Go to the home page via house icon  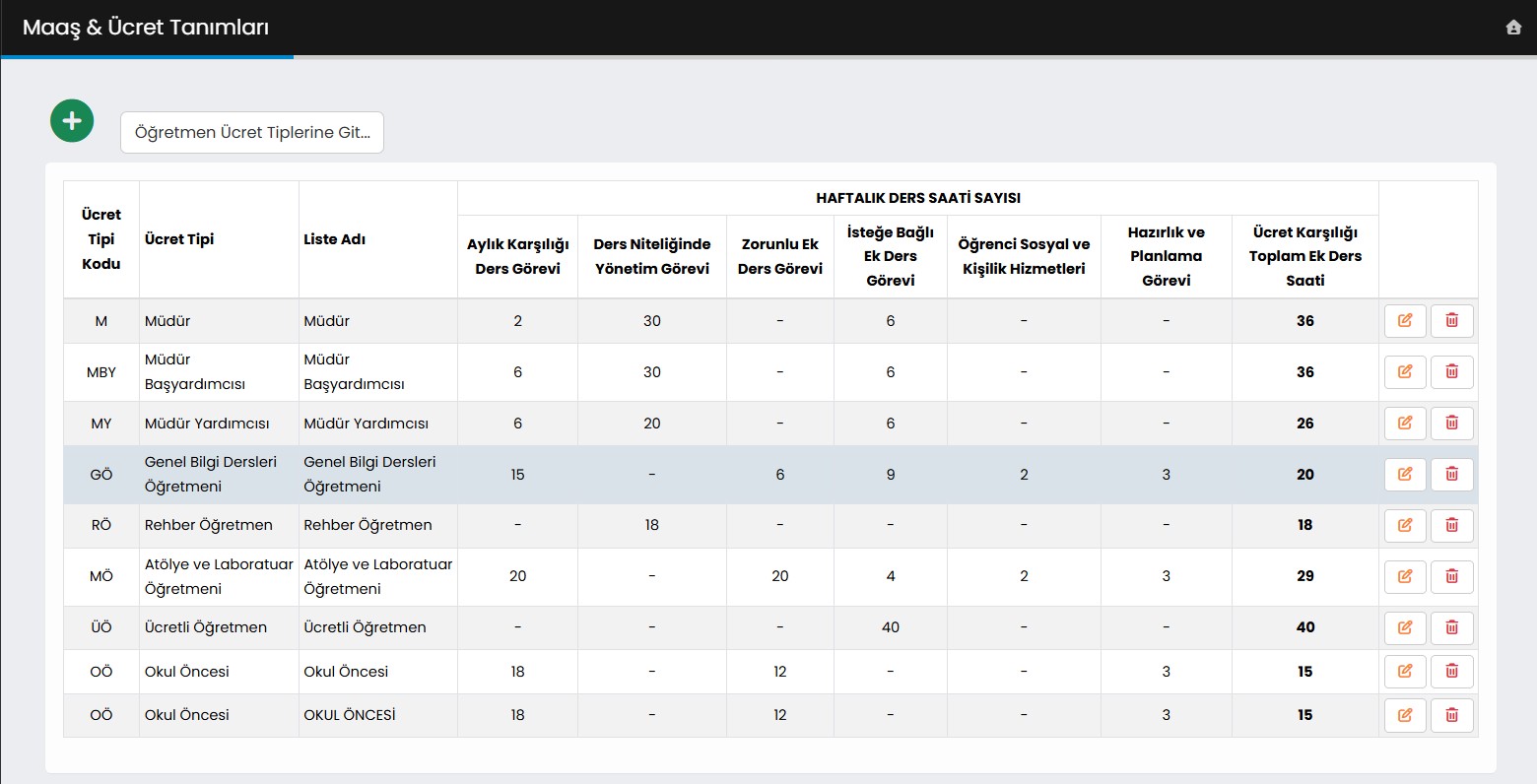click(1514, 28)
